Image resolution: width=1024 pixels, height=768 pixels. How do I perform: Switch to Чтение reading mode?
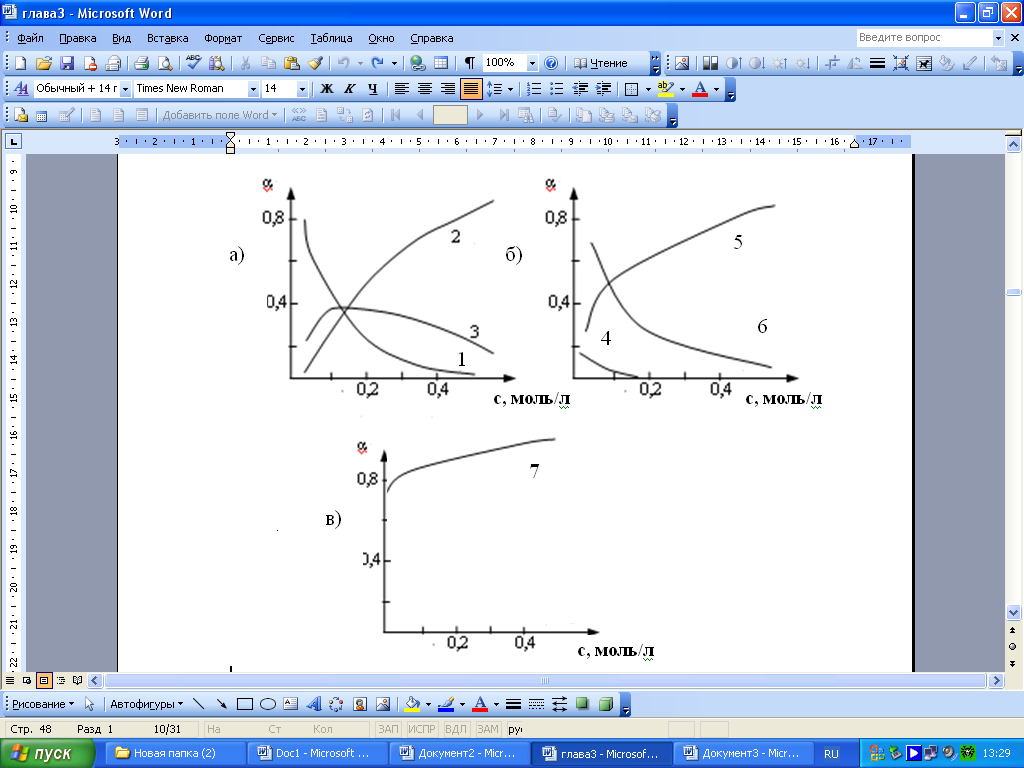coord(601,63)
